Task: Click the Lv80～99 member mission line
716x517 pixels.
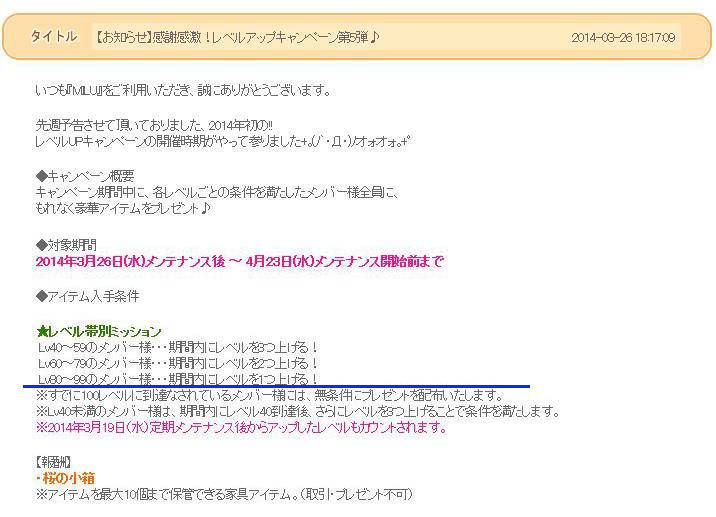Action: (177, 379)
